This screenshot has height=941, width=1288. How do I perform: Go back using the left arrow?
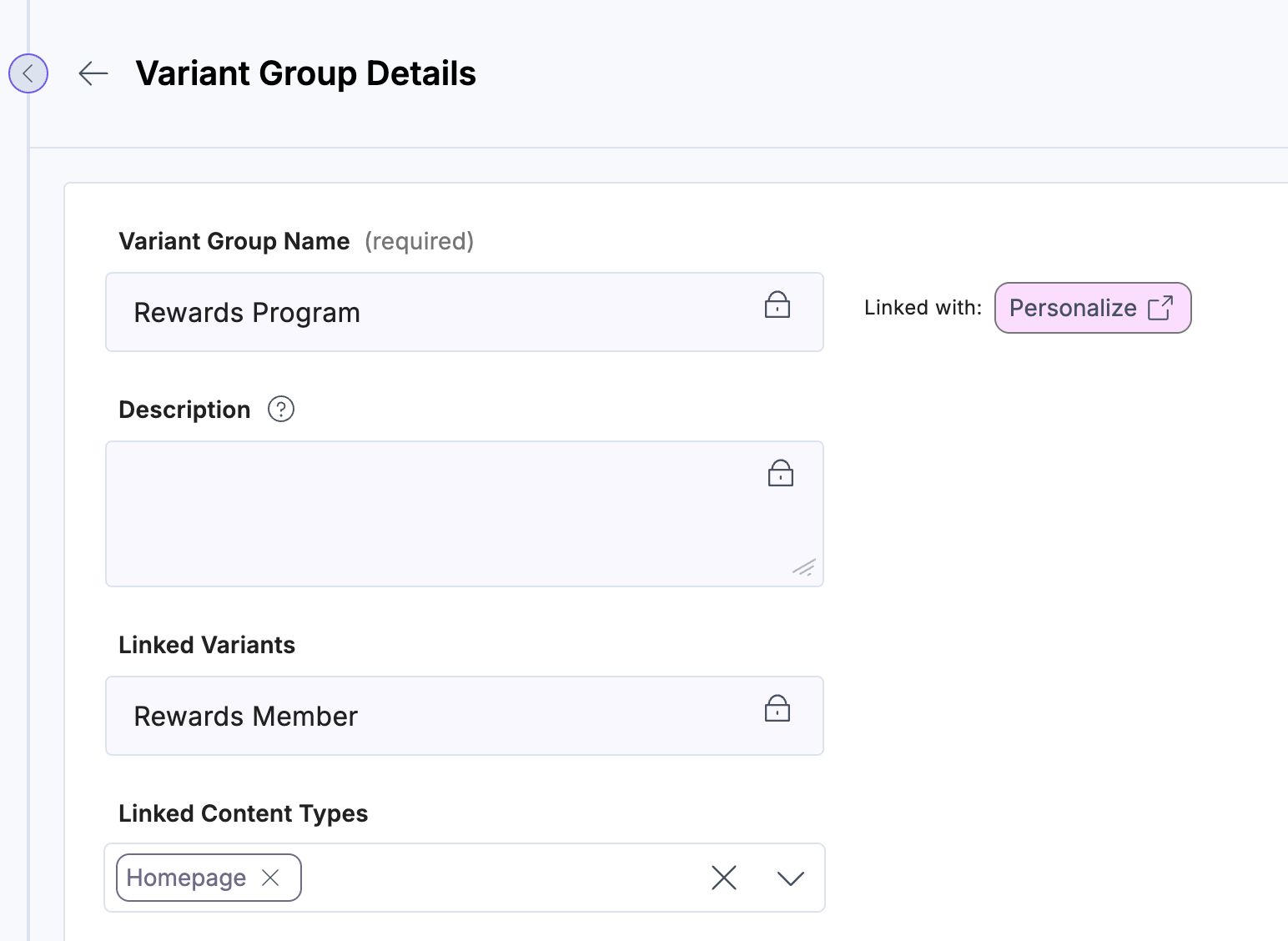click(x=93, y=73)
